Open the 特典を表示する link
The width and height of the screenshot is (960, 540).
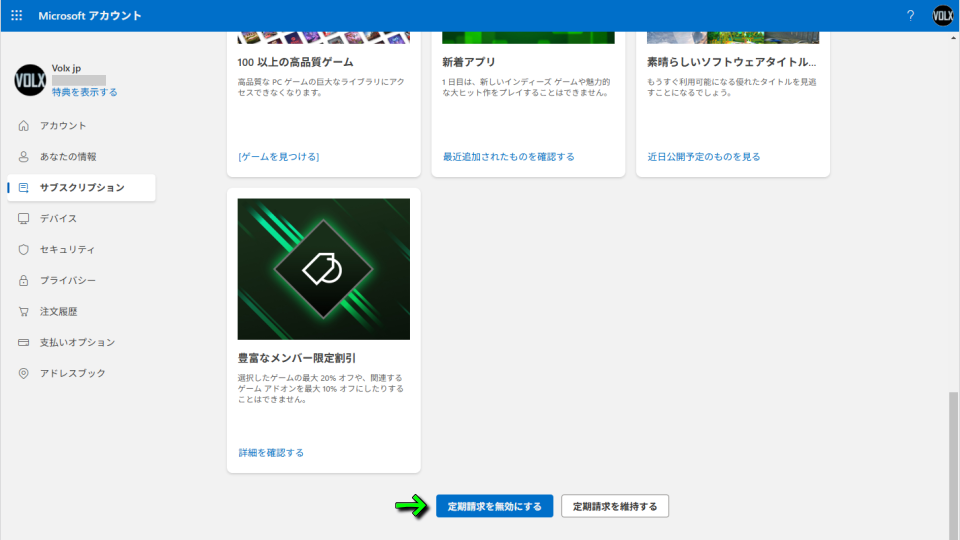coord(85,92)
